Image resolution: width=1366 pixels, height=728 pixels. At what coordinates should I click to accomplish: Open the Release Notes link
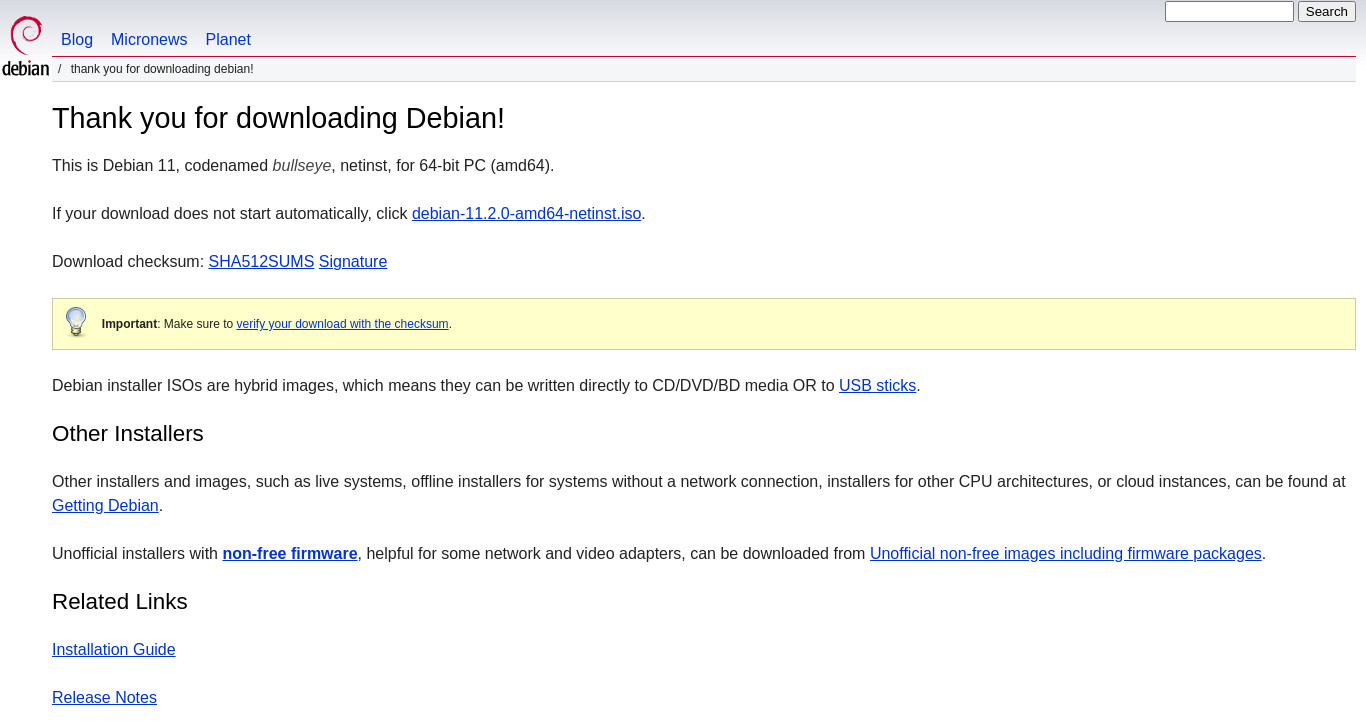[104, 698]
